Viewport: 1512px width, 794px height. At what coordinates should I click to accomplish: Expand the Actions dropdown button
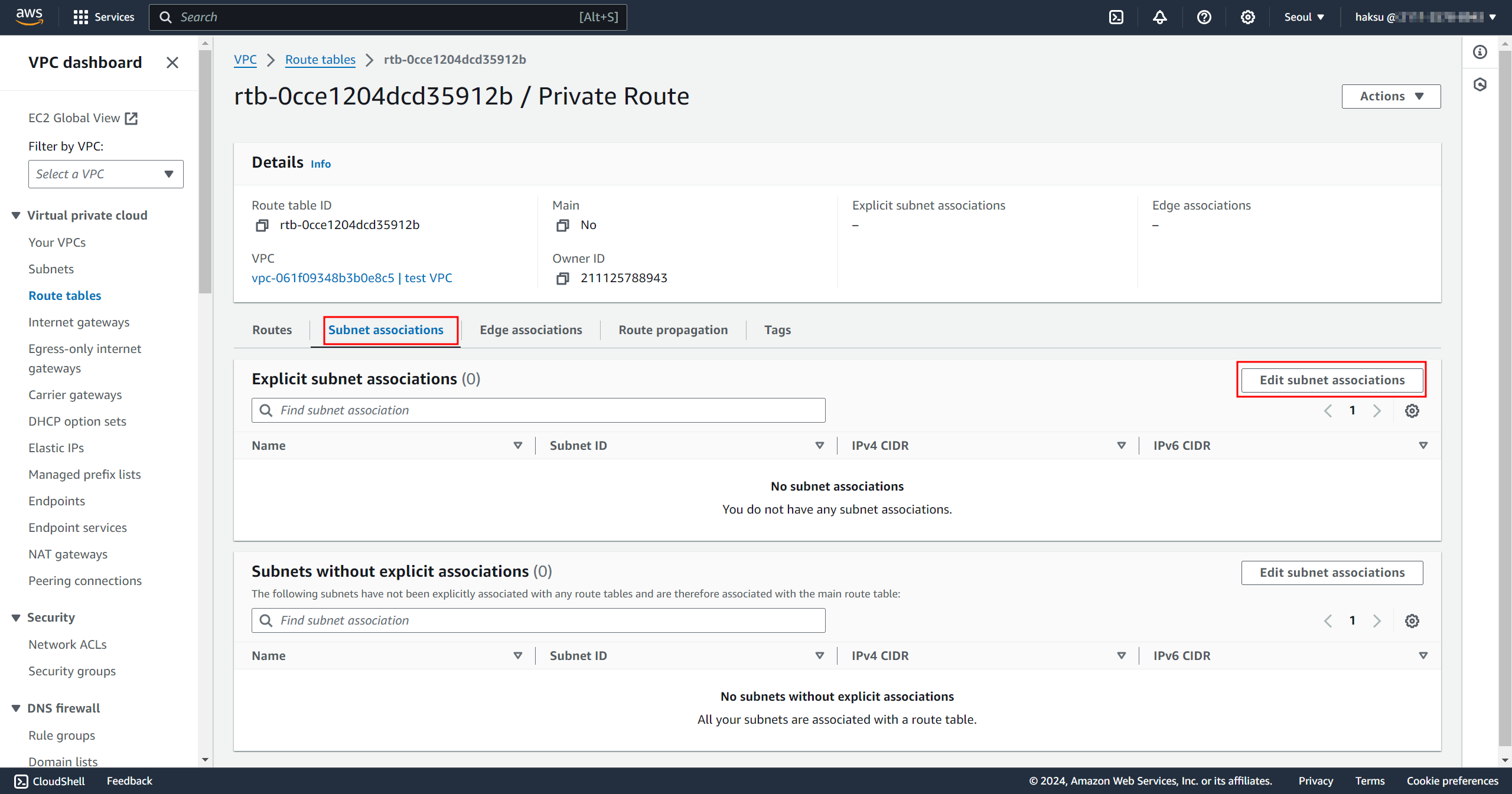pos(1391,96)
